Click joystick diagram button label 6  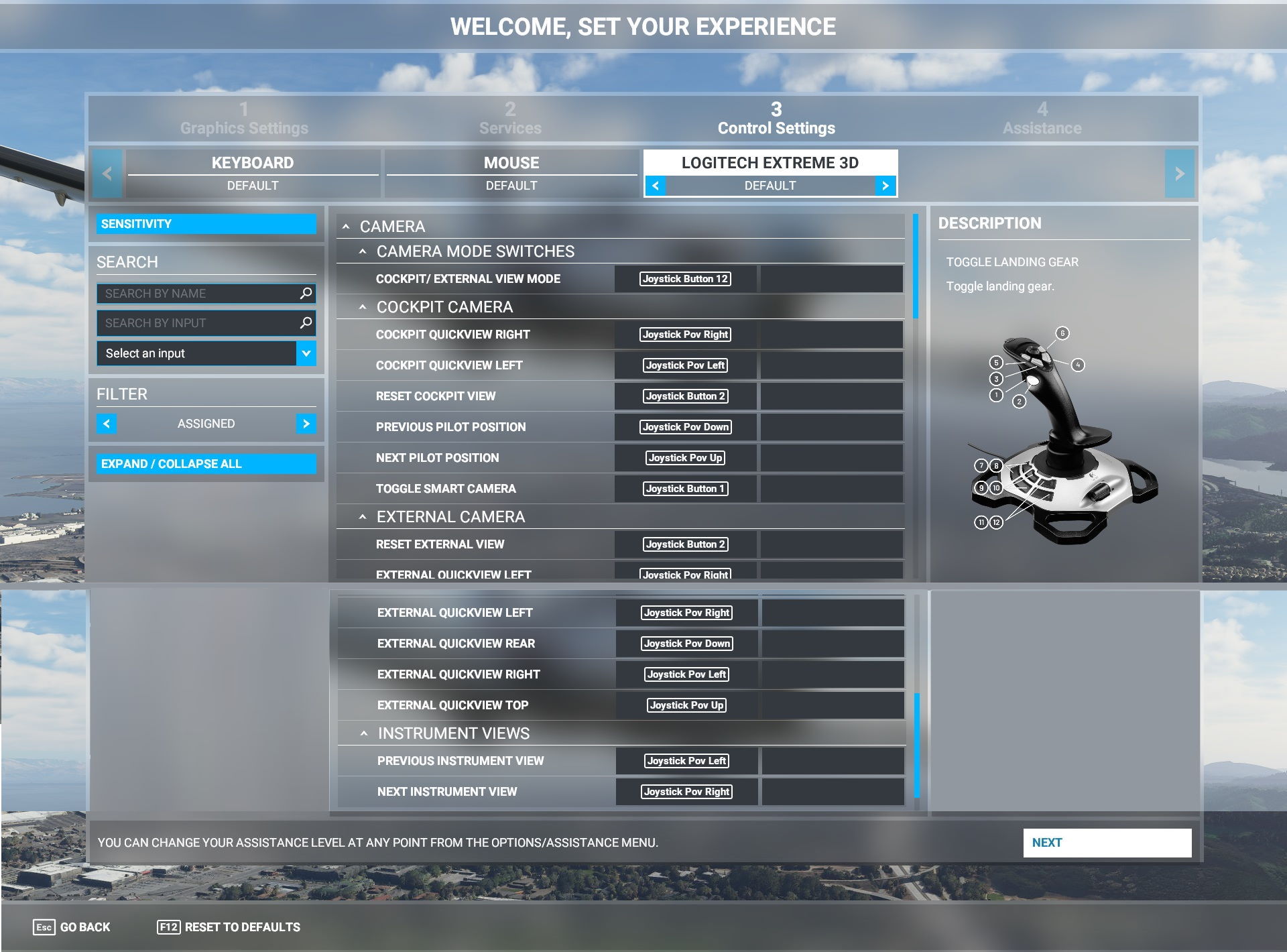[x=1062, y=333]
